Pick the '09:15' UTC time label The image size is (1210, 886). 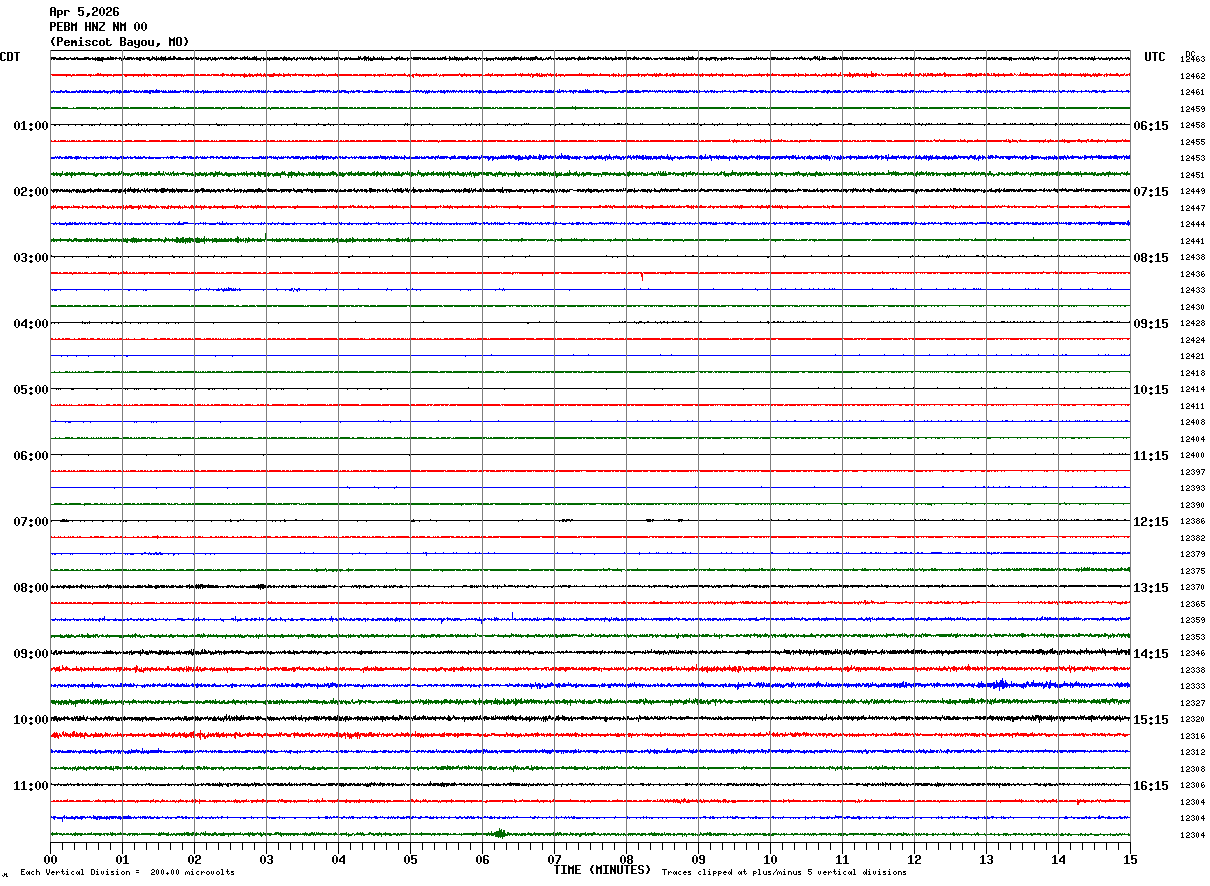pyautogui.click(x=1151, y=324)
